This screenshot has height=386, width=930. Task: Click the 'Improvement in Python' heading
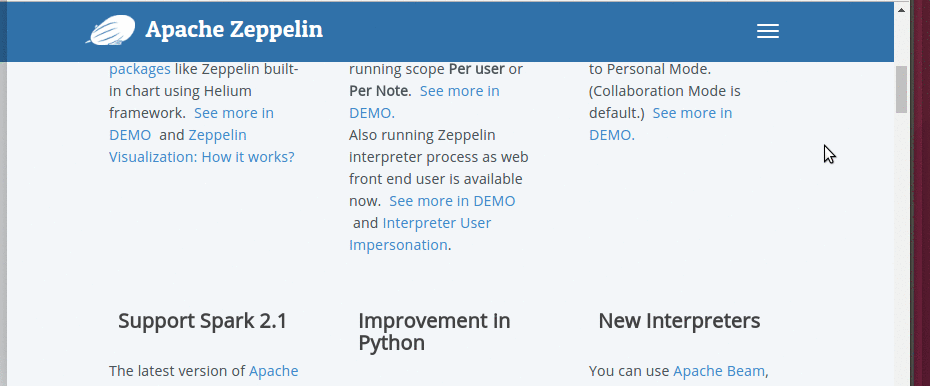click(x=434, y=331)
